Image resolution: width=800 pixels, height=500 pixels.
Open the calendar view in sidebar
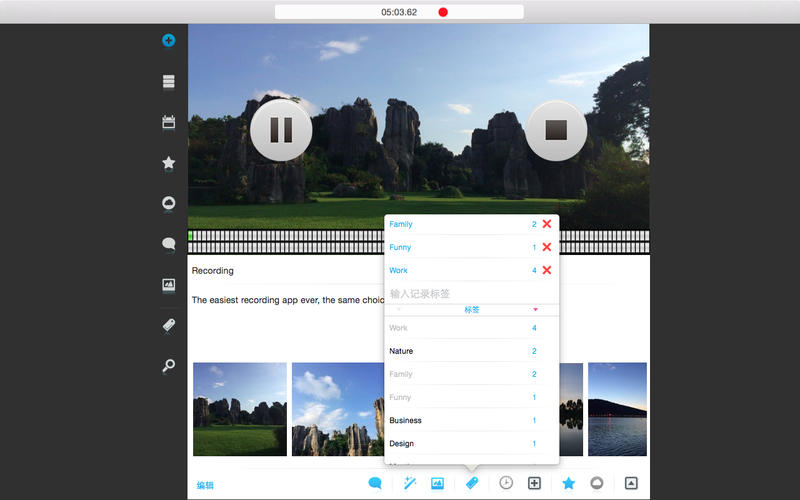pyautogui.click(x=168, y=122)
